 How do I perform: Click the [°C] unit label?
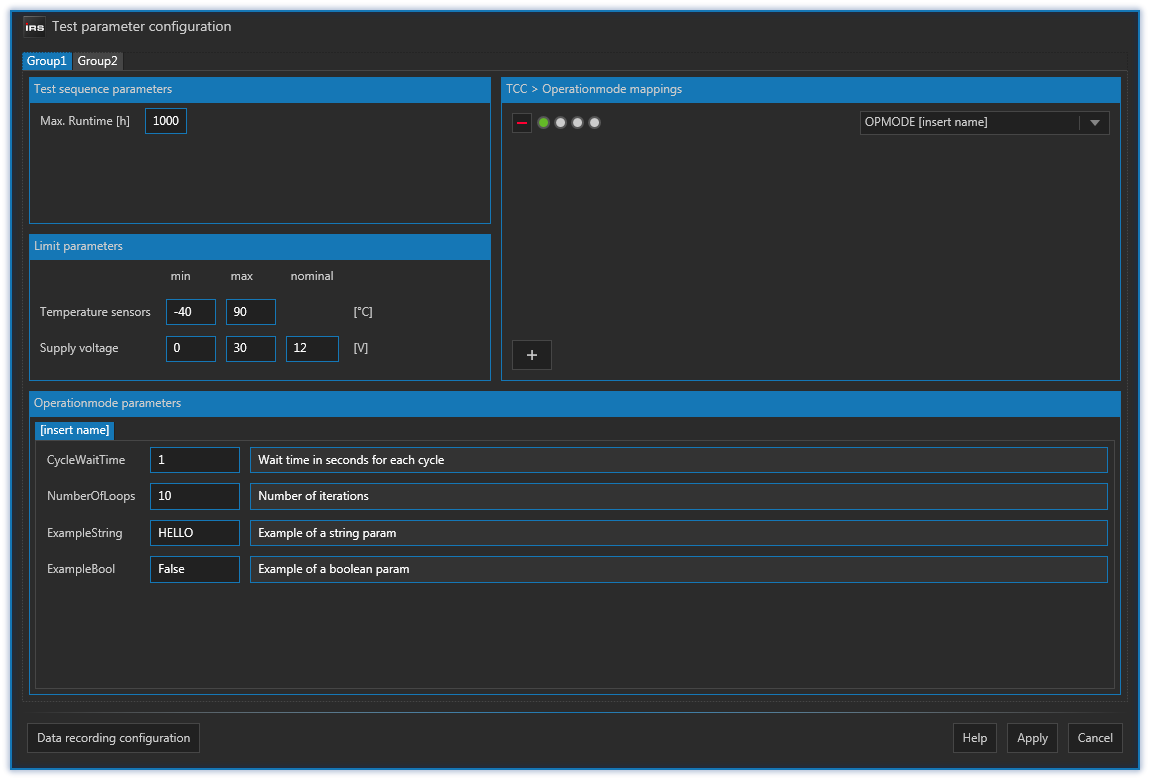[363, 312]
